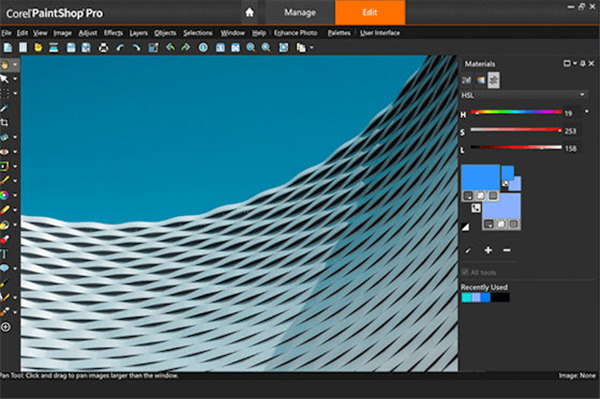Screen dimensions: 600x399
Task: Click the Palettes button
Action: pyautogui.click(x=339, y=33)
